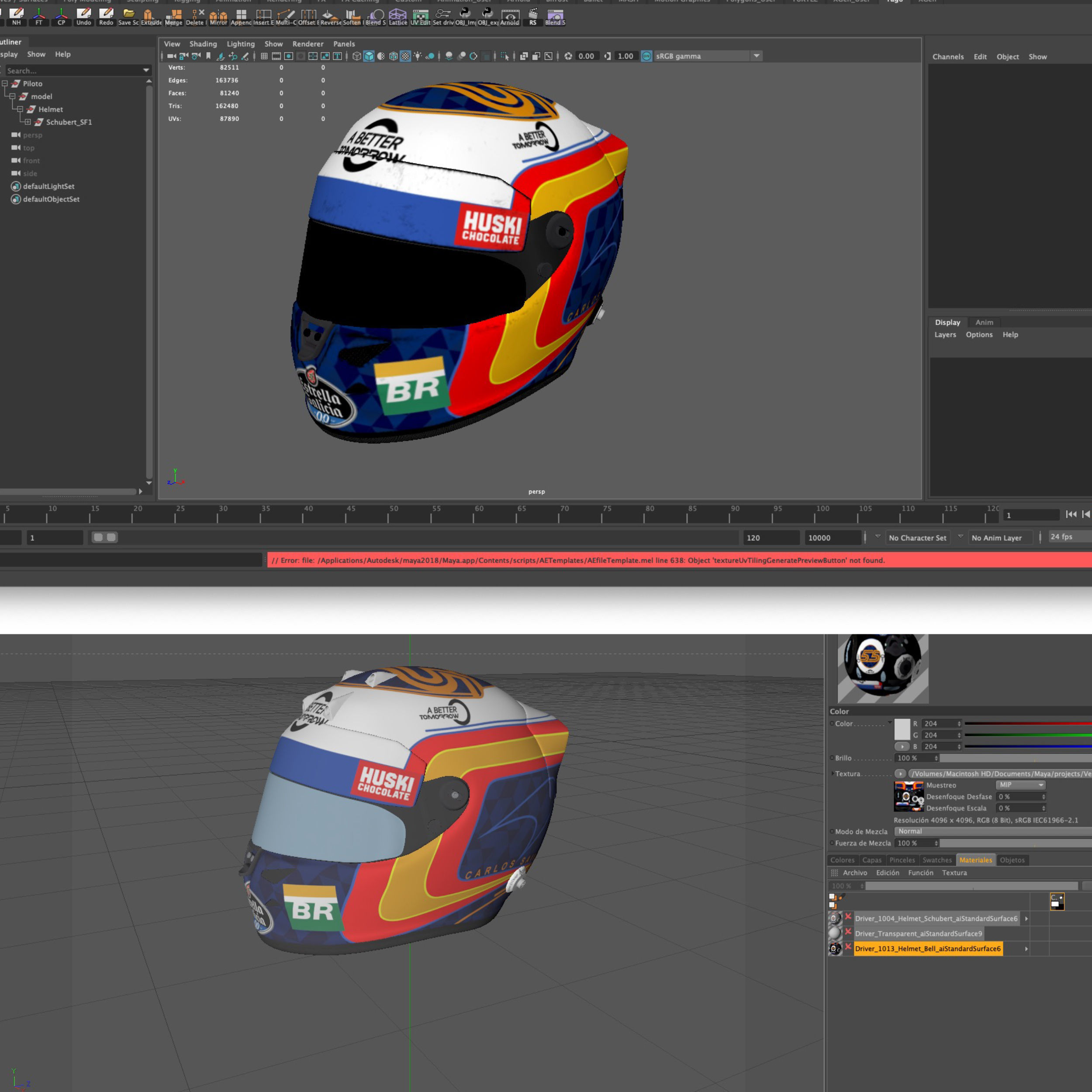Toggle the color management ON button
The height and width of the screenshot is (1092, 1092).
point(646,56)
